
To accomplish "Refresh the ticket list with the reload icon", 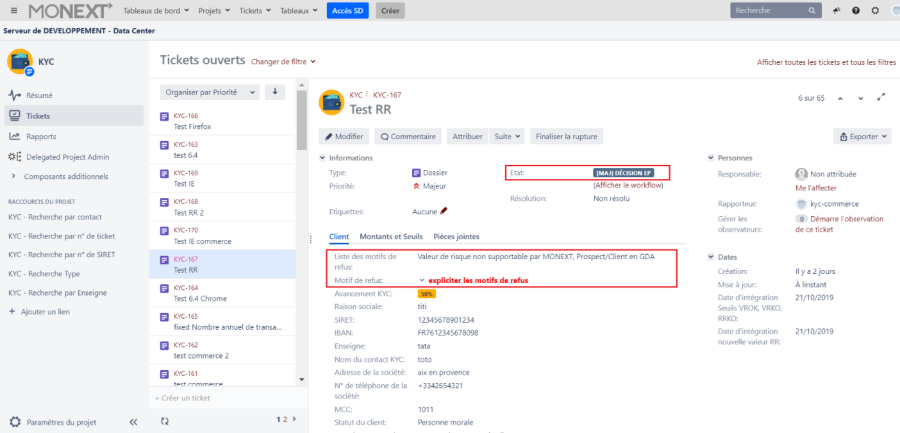I will click(x=165, y=421).
